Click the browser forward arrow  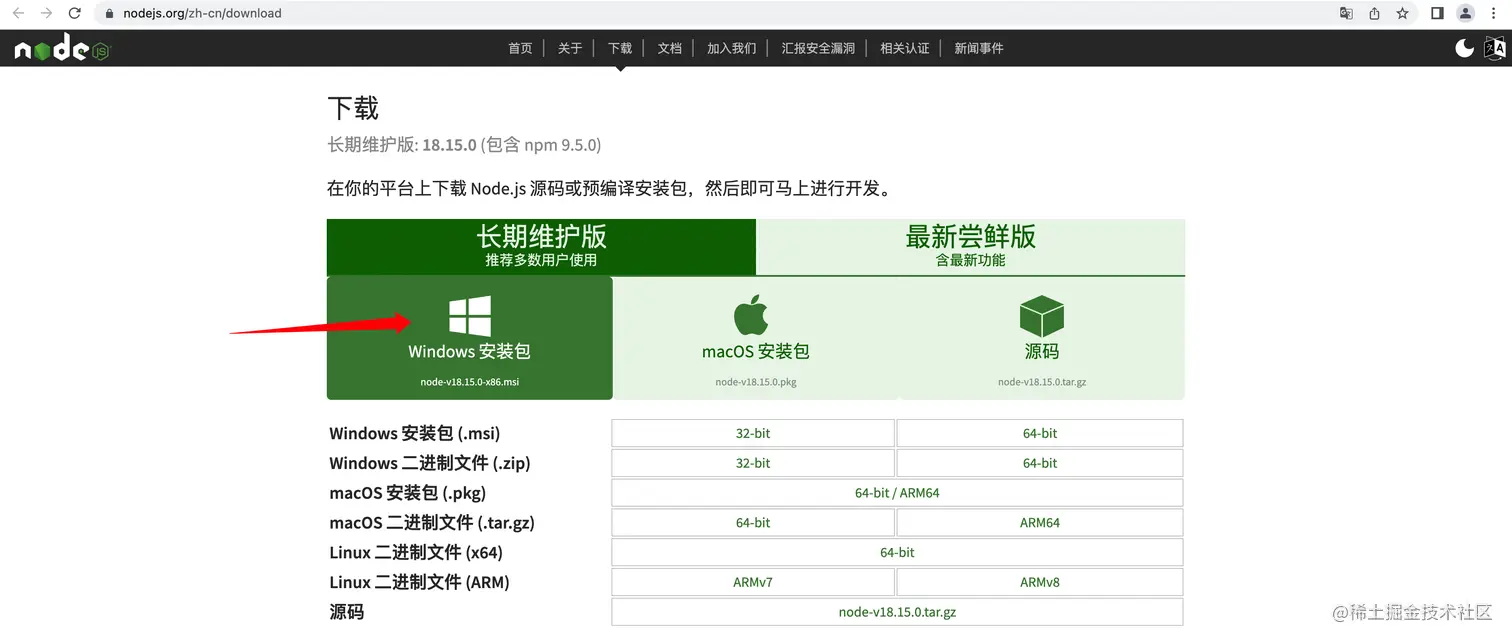tap(46, 14)
